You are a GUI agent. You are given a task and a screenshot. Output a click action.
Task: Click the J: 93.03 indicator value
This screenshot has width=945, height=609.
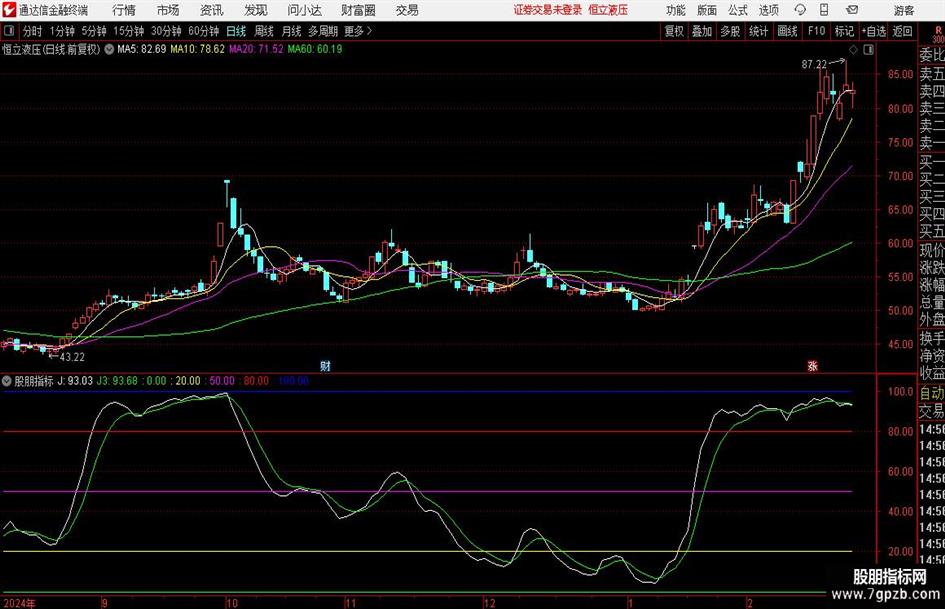point(75,381)
